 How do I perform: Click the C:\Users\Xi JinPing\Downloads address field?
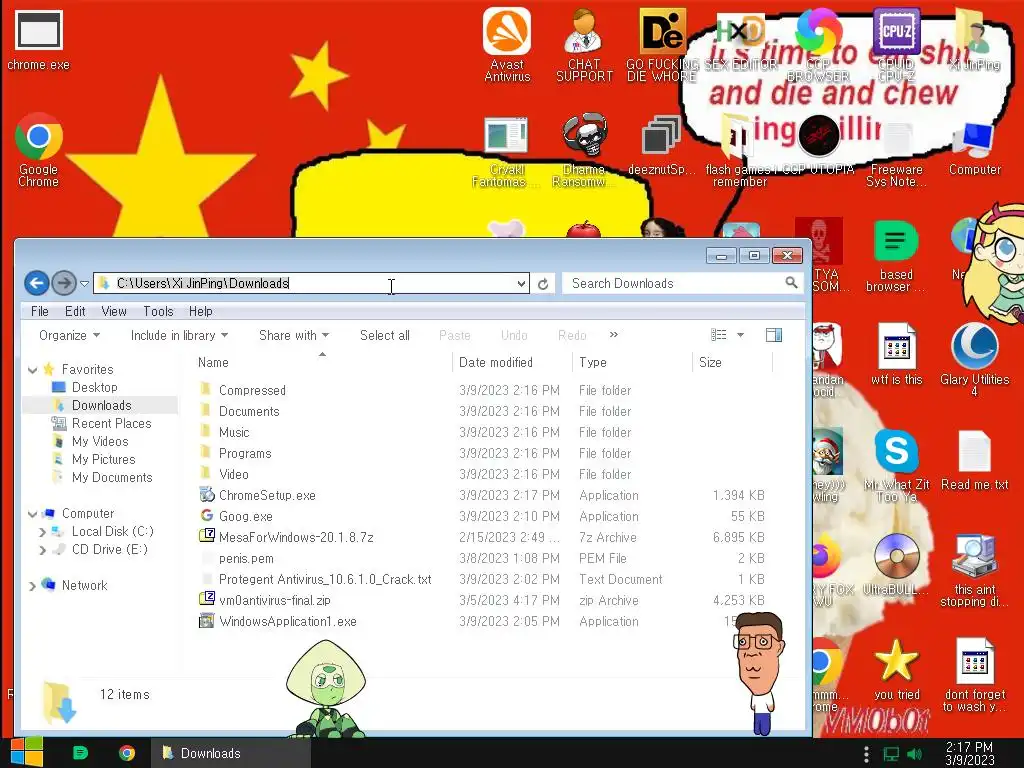coord(311,283)
